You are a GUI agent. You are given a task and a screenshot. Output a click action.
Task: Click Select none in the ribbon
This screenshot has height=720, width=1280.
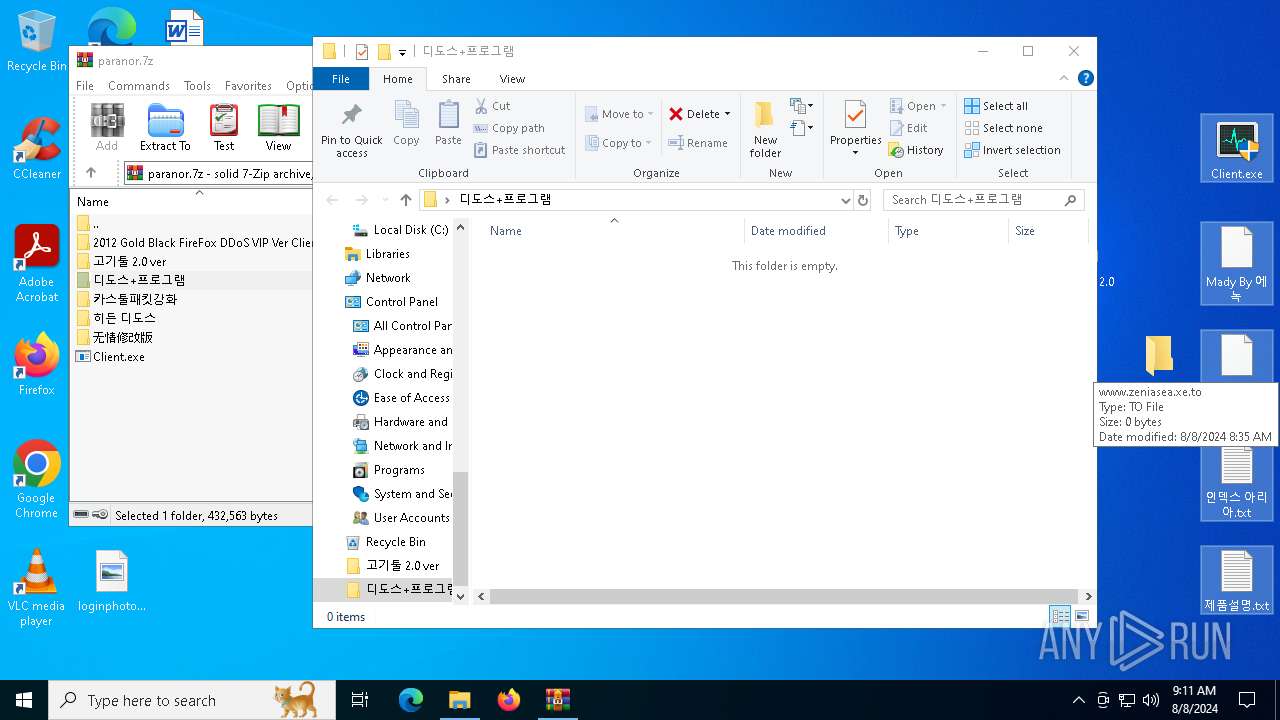1003,128
